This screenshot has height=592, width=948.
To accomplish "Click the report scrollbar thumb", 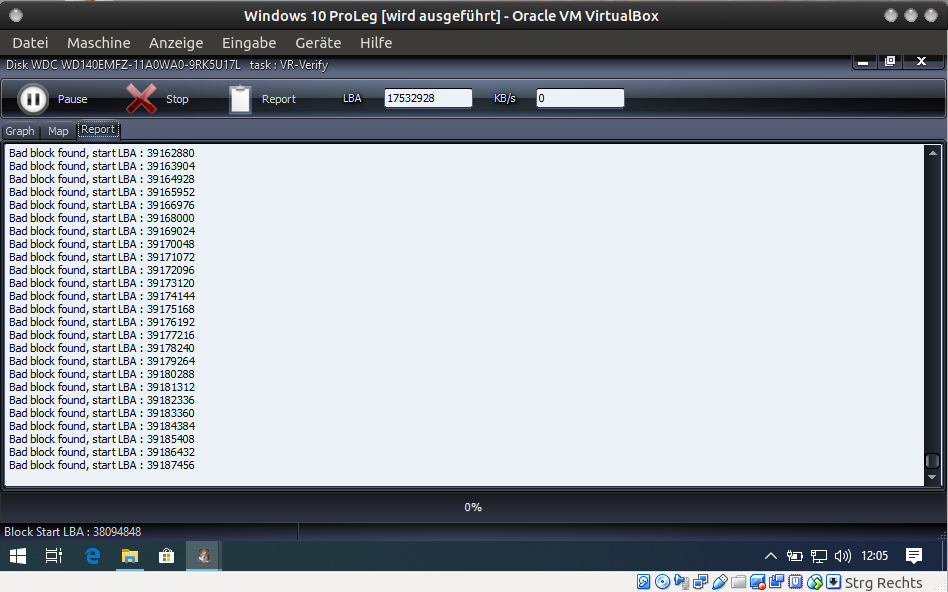I will click(932, 461).
